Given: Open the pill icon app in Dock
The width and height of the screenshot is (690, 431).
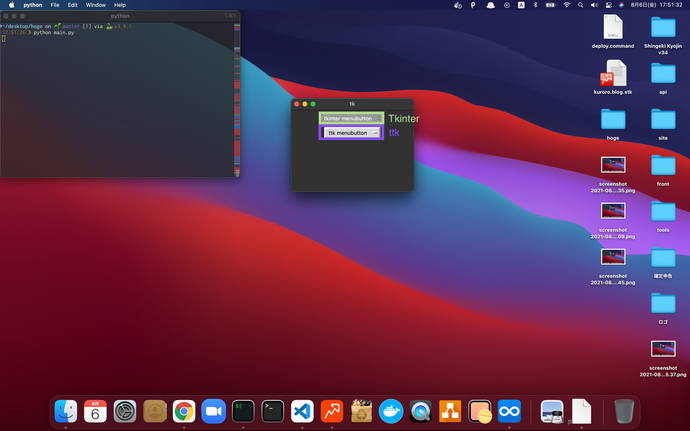Looking at the screenshot, I should pos(480,411).
